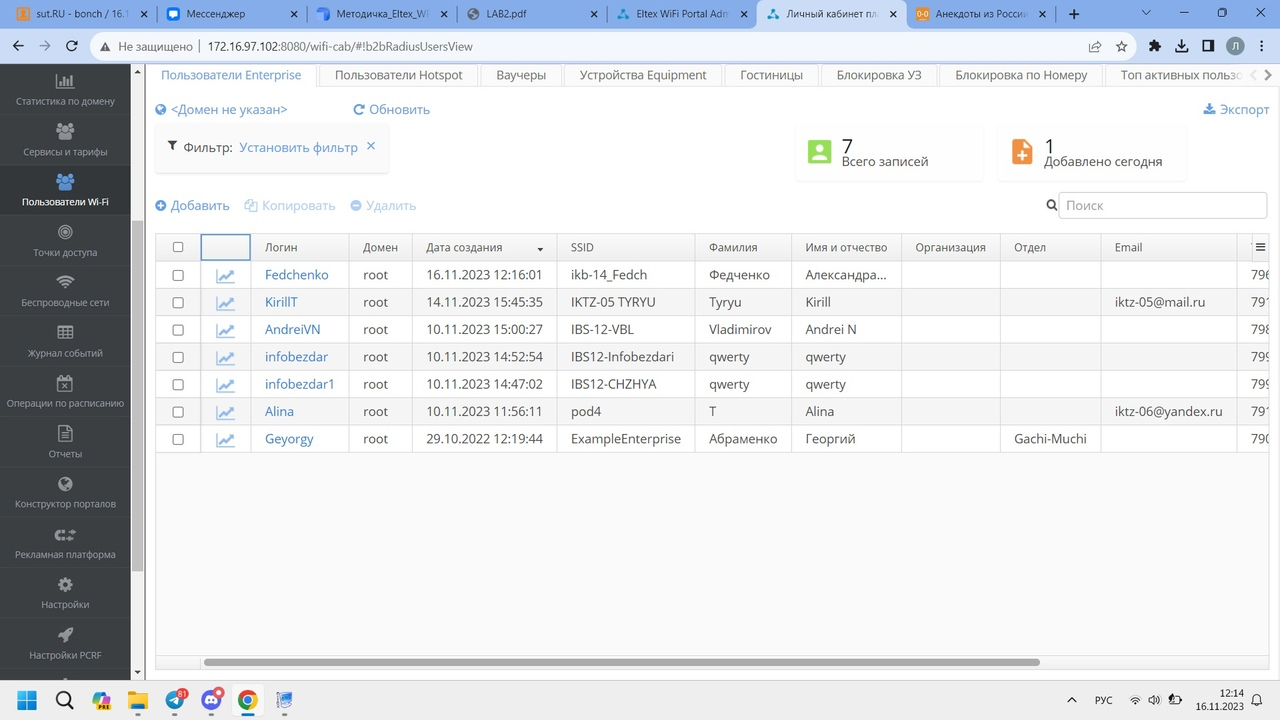Open statistics chart icon for infobezdar1

pyautogui.click(x=226, y=384)
